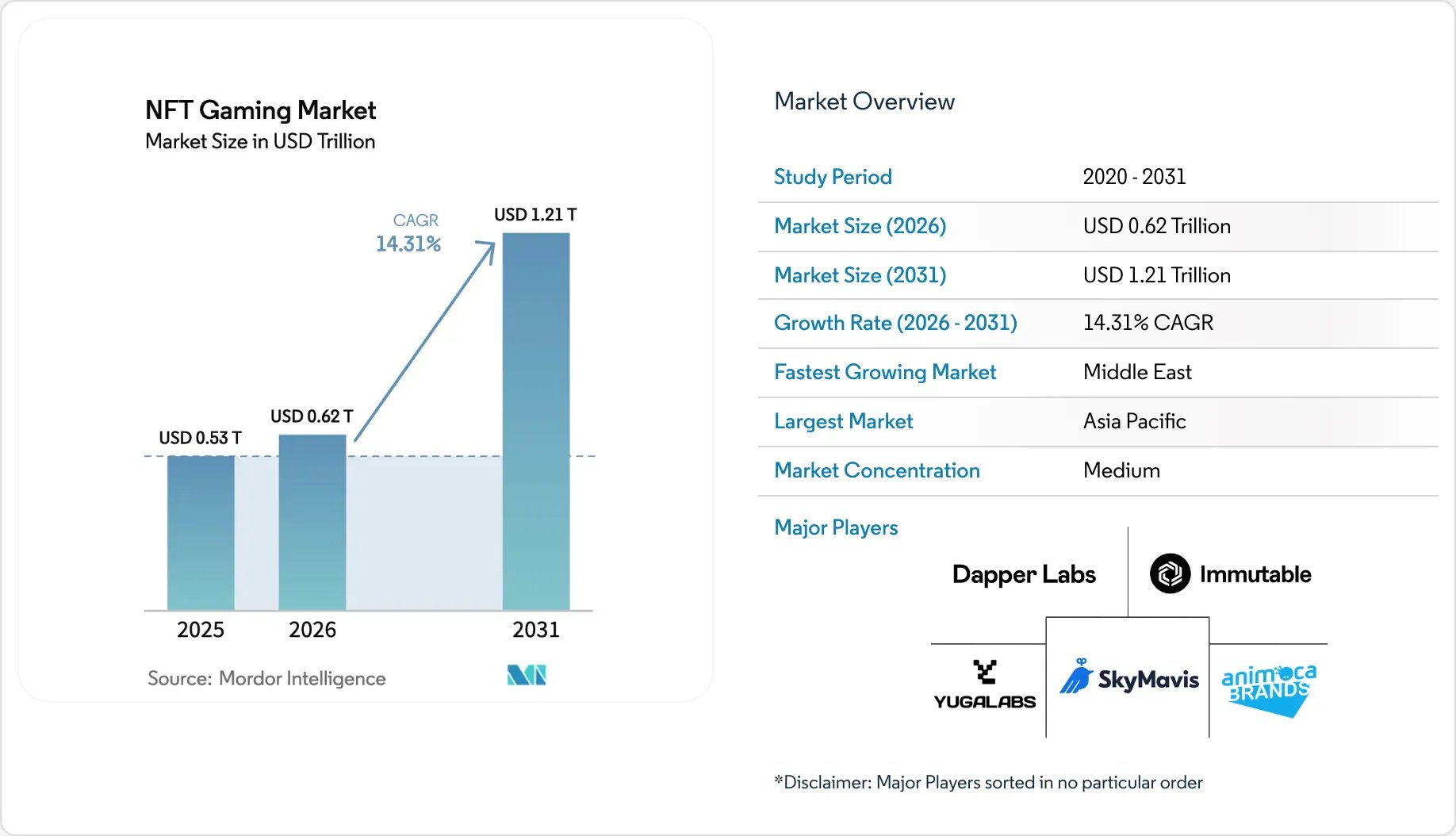Select the 2026 market size bar
The image size is (1456, 836).
tap(312, 523)
